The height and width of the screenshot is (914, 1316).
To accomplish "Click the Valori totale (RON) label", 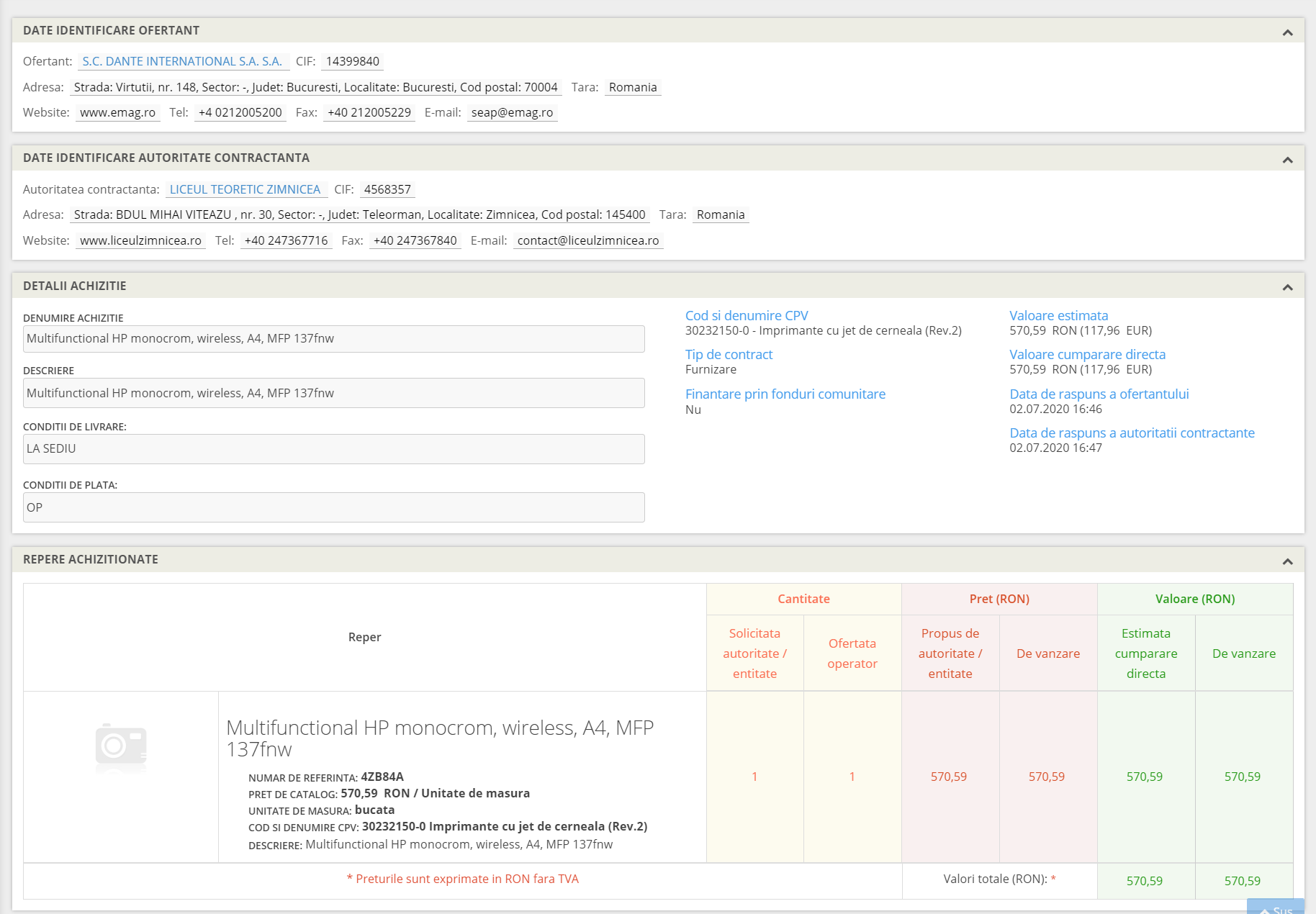I will (996, 879).
